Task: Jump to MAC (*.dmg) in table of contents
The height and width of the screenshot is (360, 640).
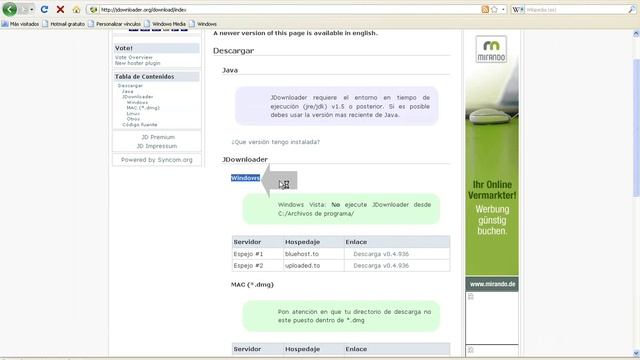Action: click(x=143, y=108)
